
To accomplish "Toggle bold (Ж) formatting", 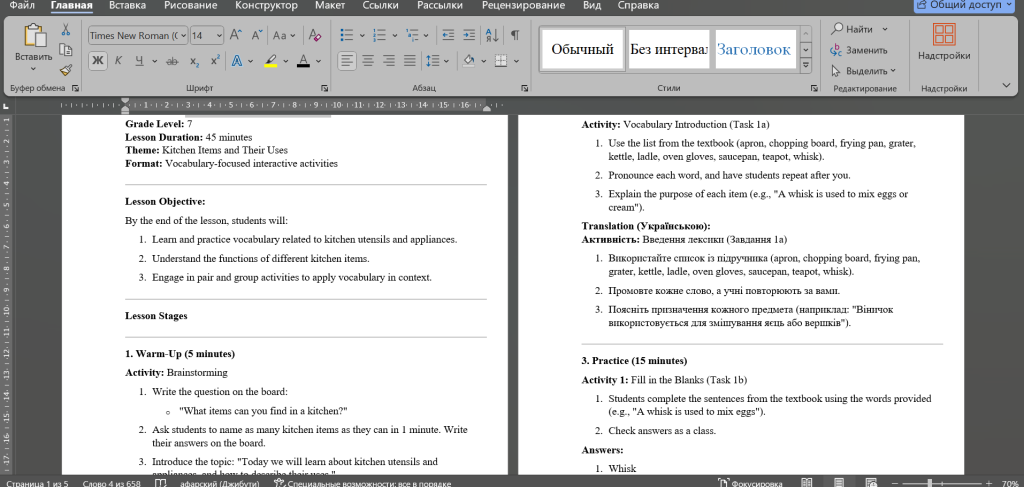I will (98, 60).
